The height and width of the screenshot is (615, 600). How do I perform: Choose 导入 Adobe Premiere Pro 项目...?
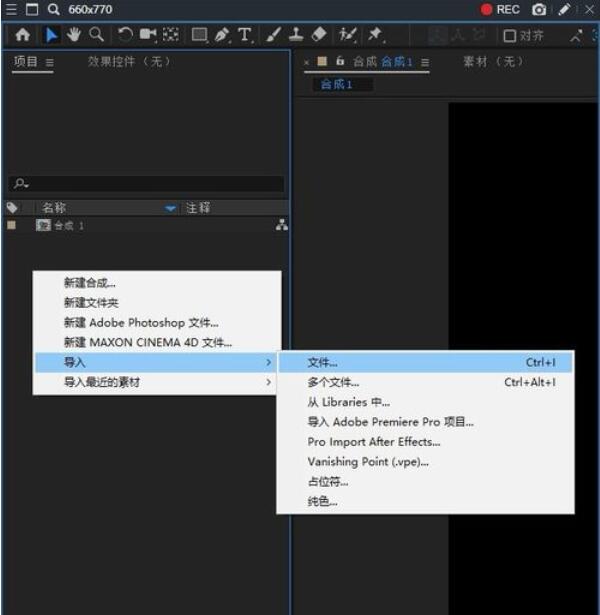pos(425,422)
